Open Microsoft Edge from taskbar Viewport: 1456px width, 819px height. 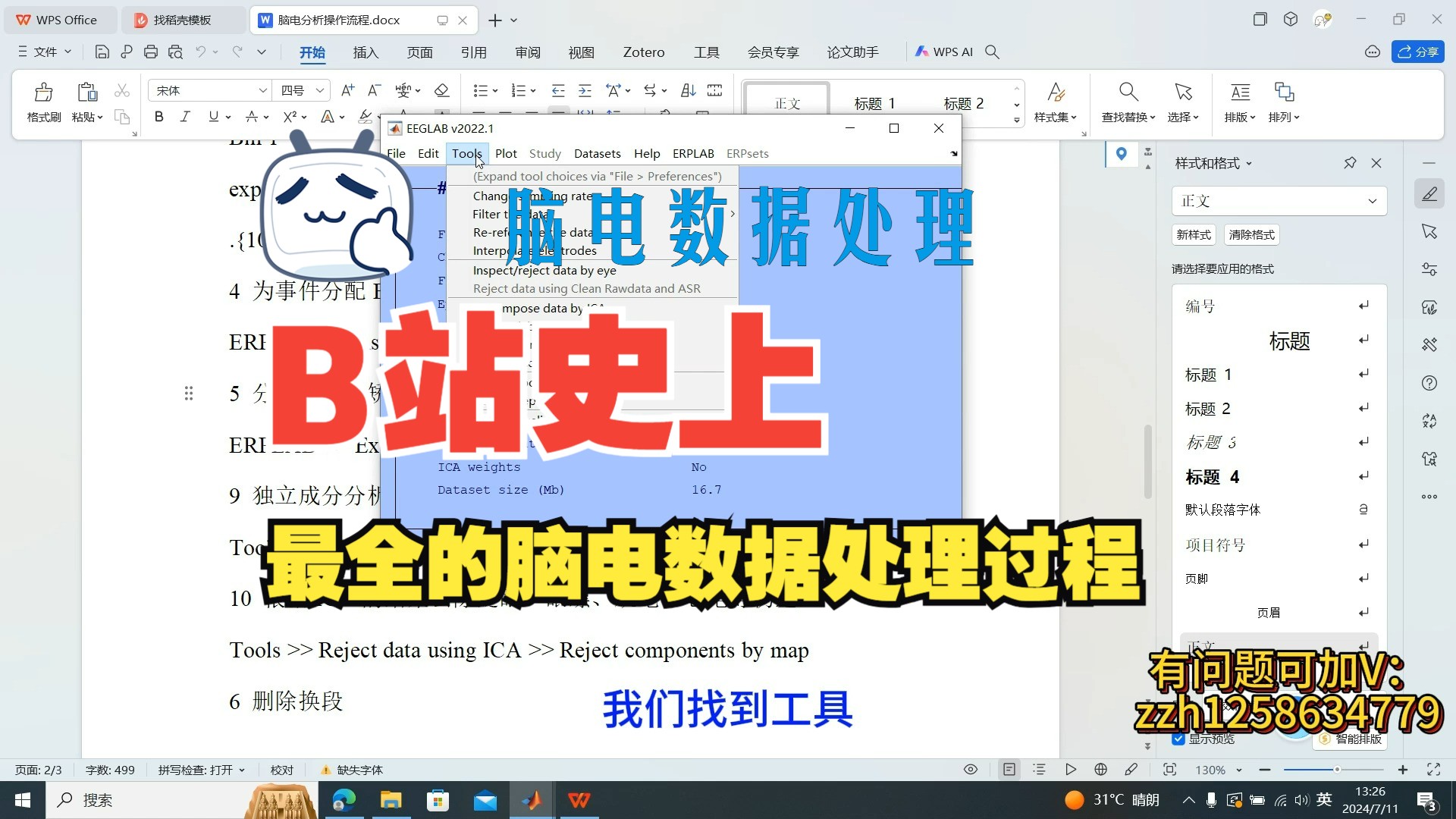344,800
